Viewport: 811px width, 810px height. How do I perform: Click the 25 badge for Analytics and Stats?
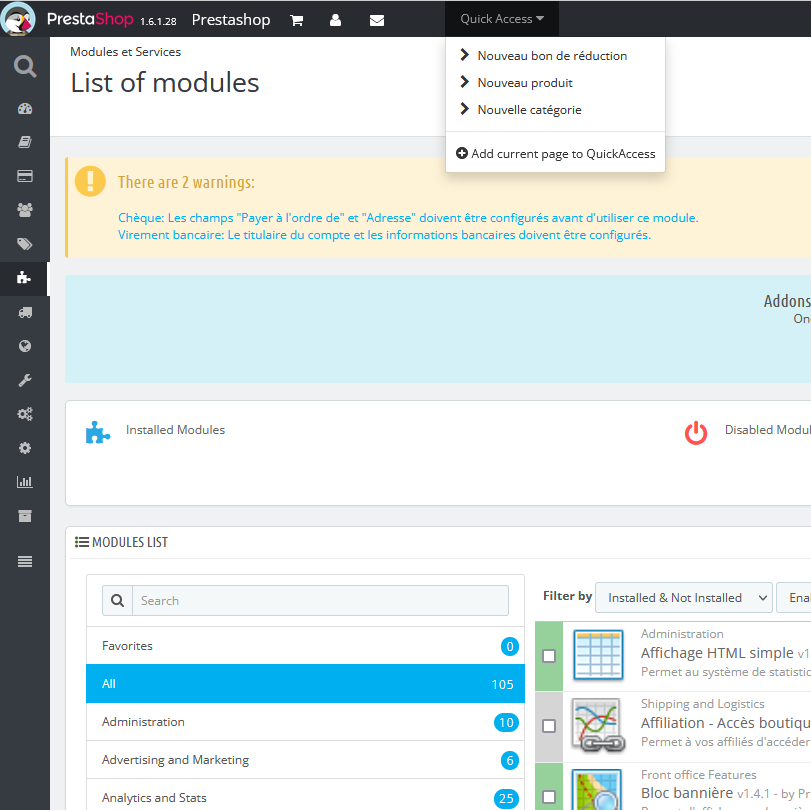click(x=506, y=799)
